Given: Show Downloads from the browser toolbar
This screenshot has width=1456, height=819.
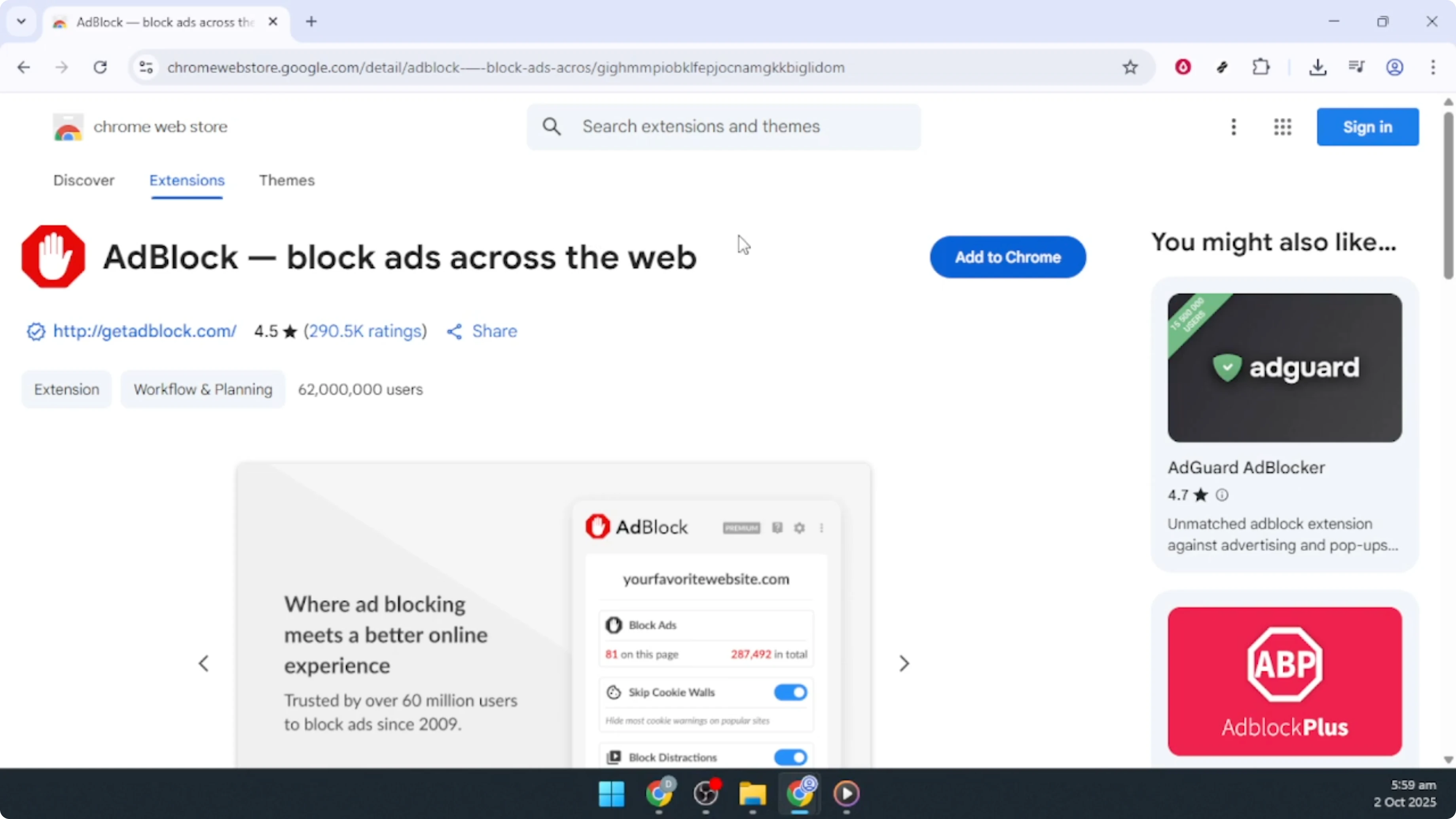Looking at the screenshot, I should [1318, 67].
